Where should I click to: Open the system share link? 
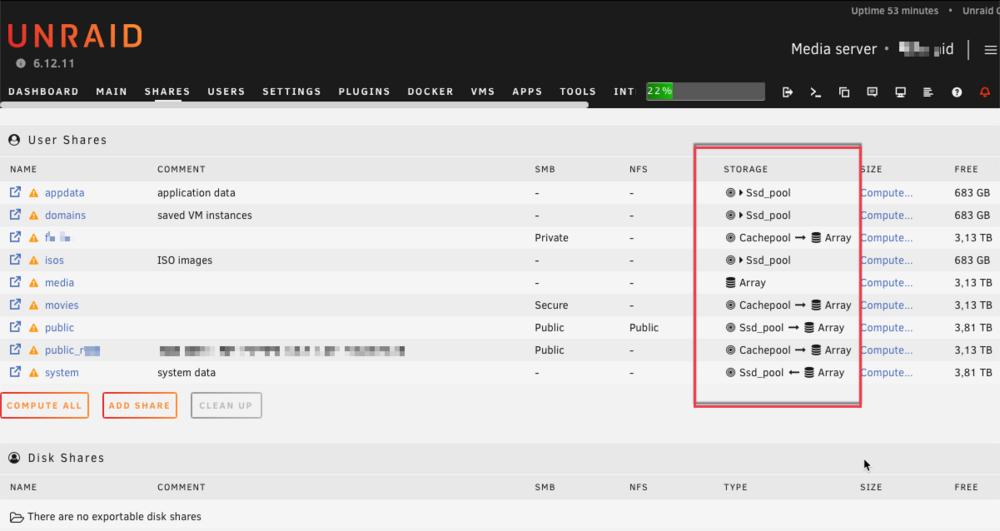[62, 372]
